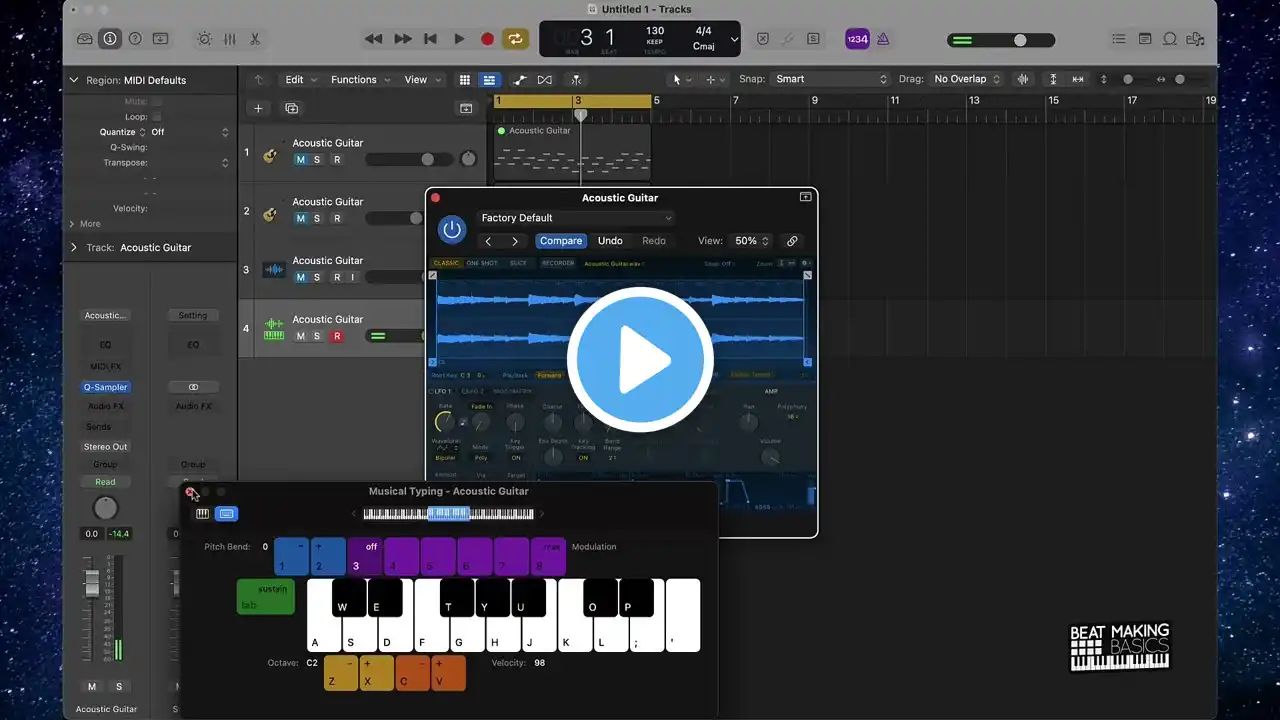The height and width of the screenshot is (720, 1280).
Task: Toggle Cycle mode in the transport
Action: click(x=516, y=39)
